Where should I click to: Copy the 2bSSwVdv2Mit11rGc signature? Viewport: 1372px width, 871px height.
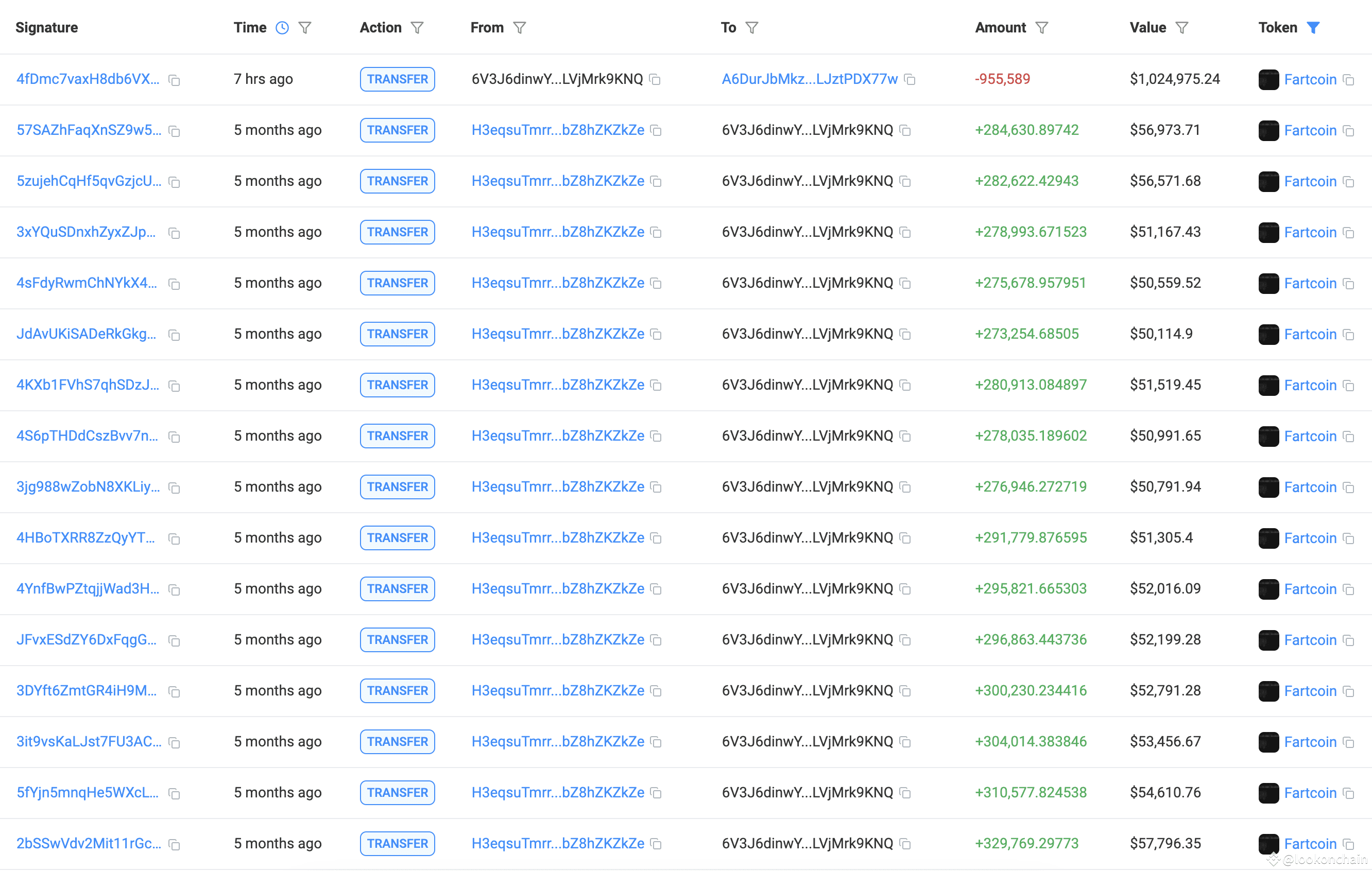pos(175,844)
